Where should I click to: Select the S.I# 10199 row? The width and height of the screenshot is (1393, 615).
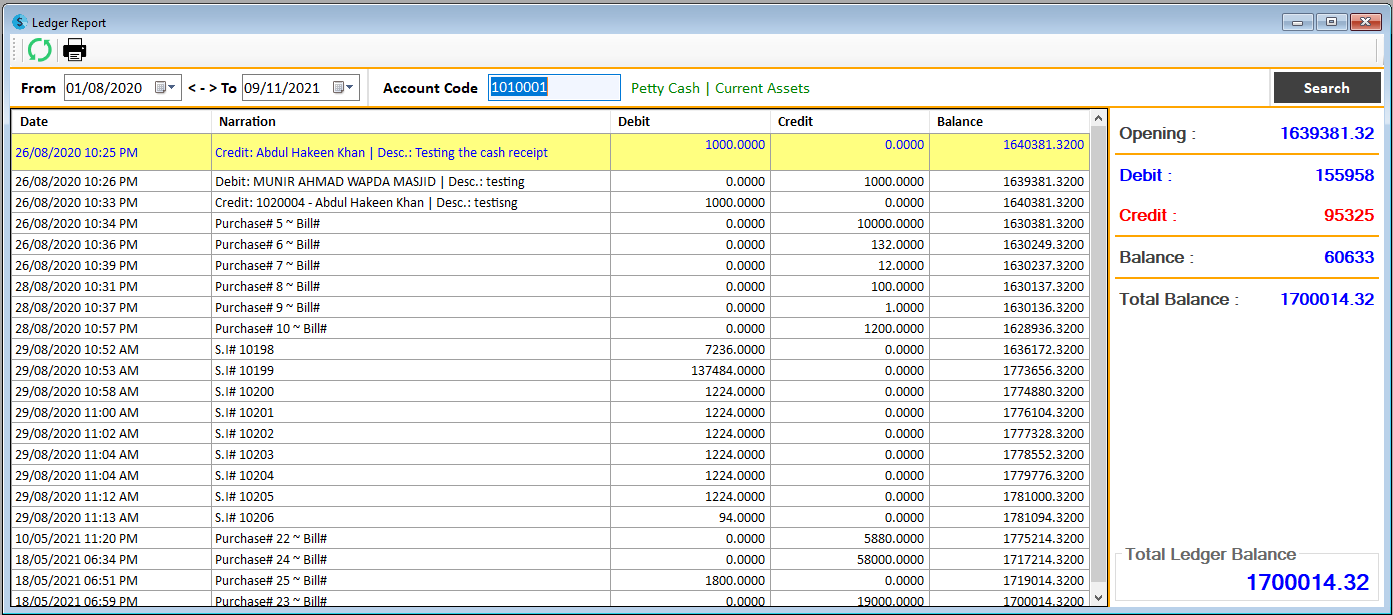point(551,371)
